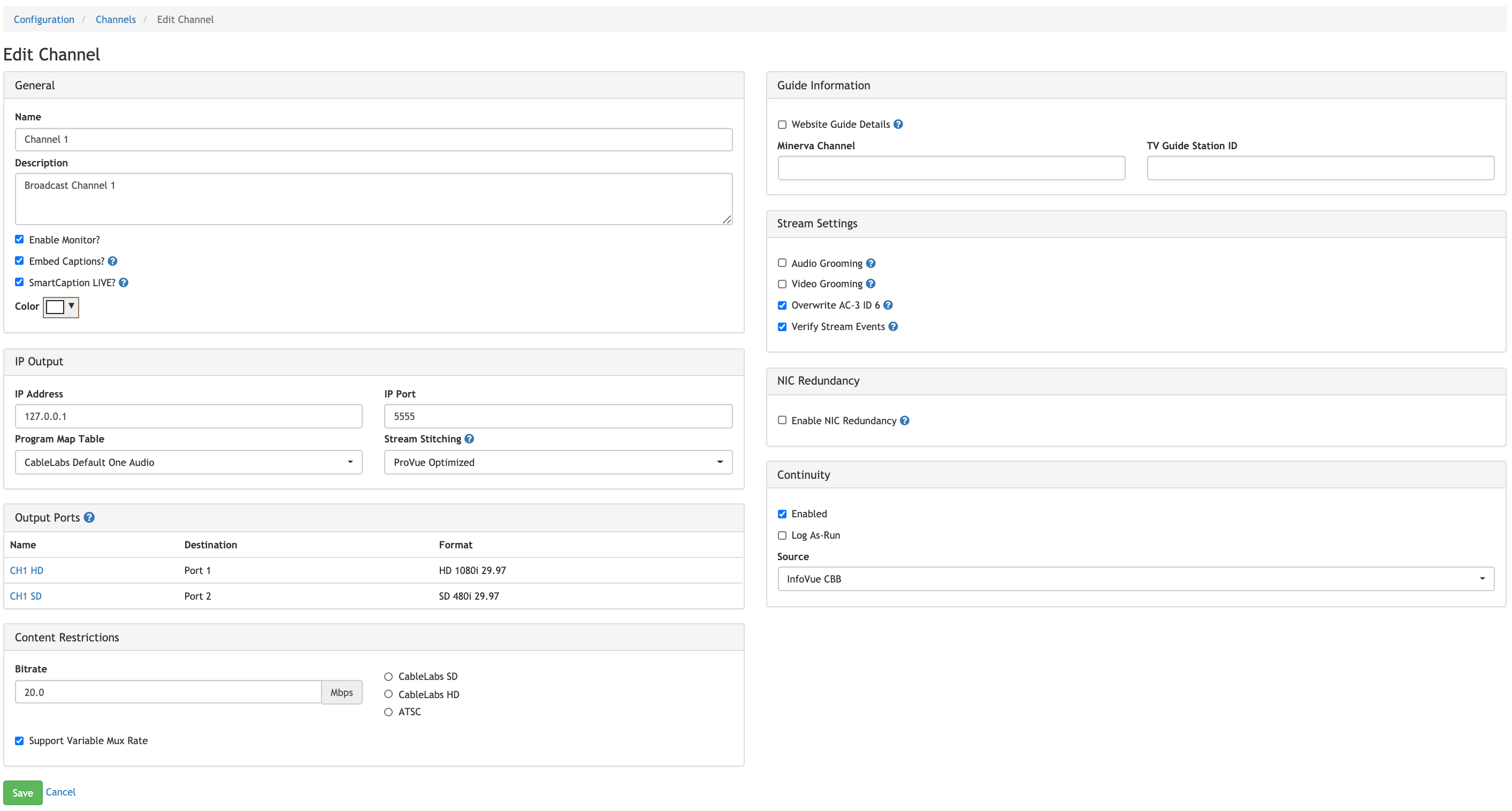
Task: Click help icon next to Embed Captions
Action: pyautogui.click(x=113, y=261)
